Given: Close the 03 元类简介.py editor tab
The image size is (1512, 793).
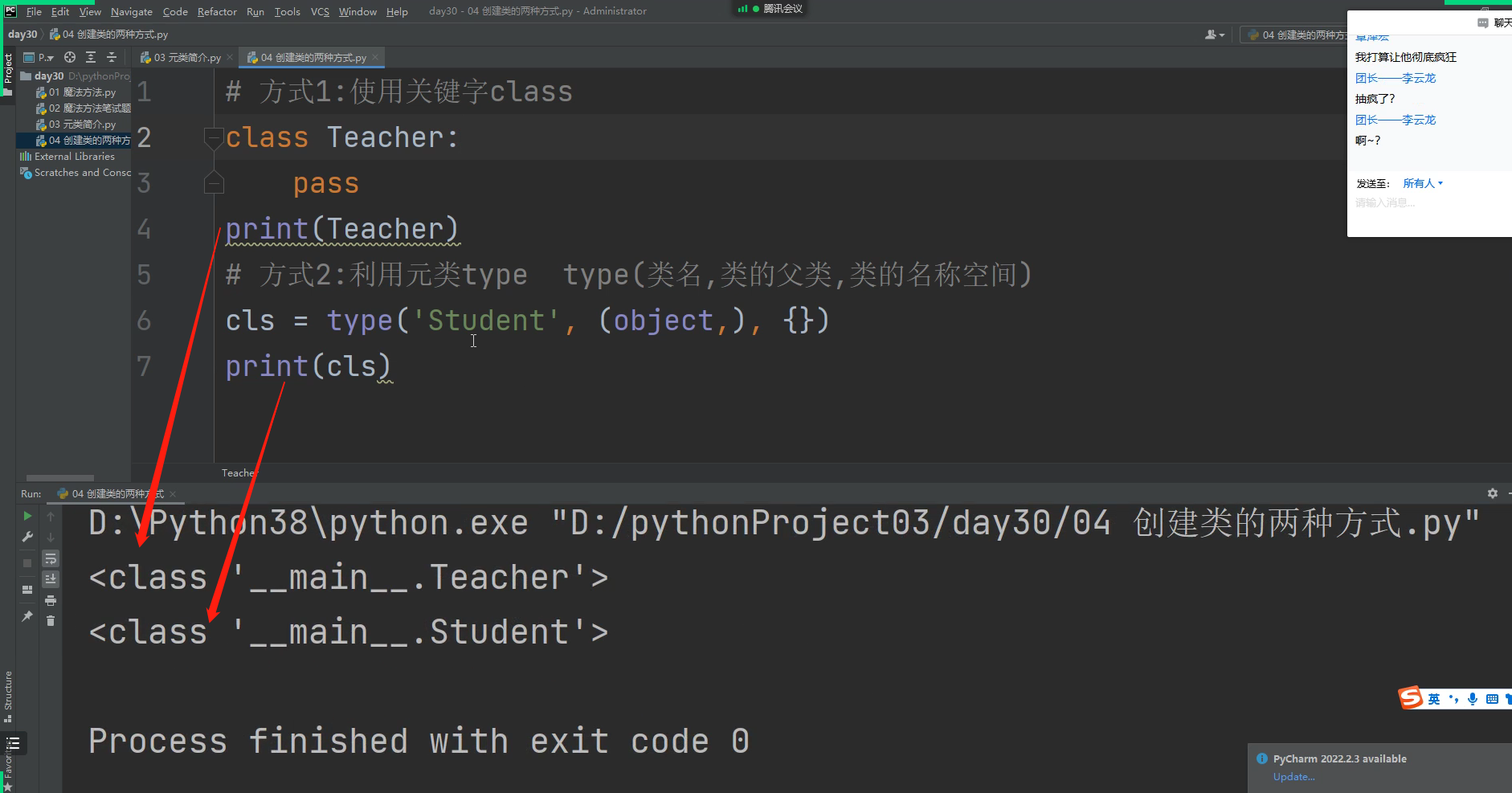Looking at the screenshot, I should click(230, 57).
